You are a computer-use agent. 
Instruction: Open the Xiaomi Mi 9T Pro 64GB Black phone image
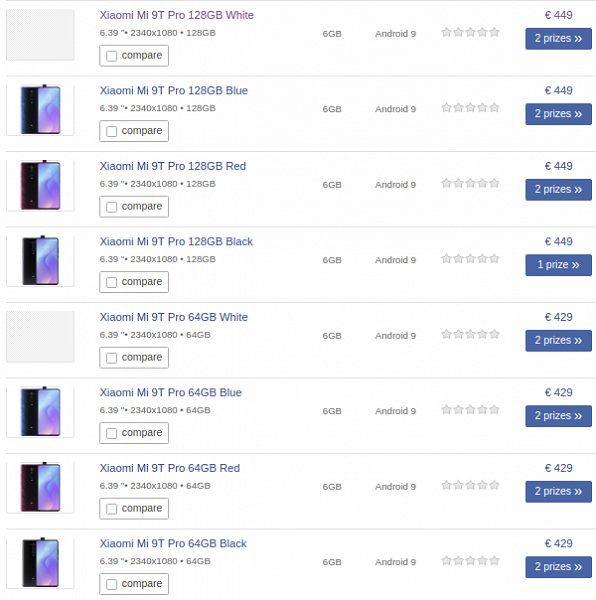(x=40, y=562)
